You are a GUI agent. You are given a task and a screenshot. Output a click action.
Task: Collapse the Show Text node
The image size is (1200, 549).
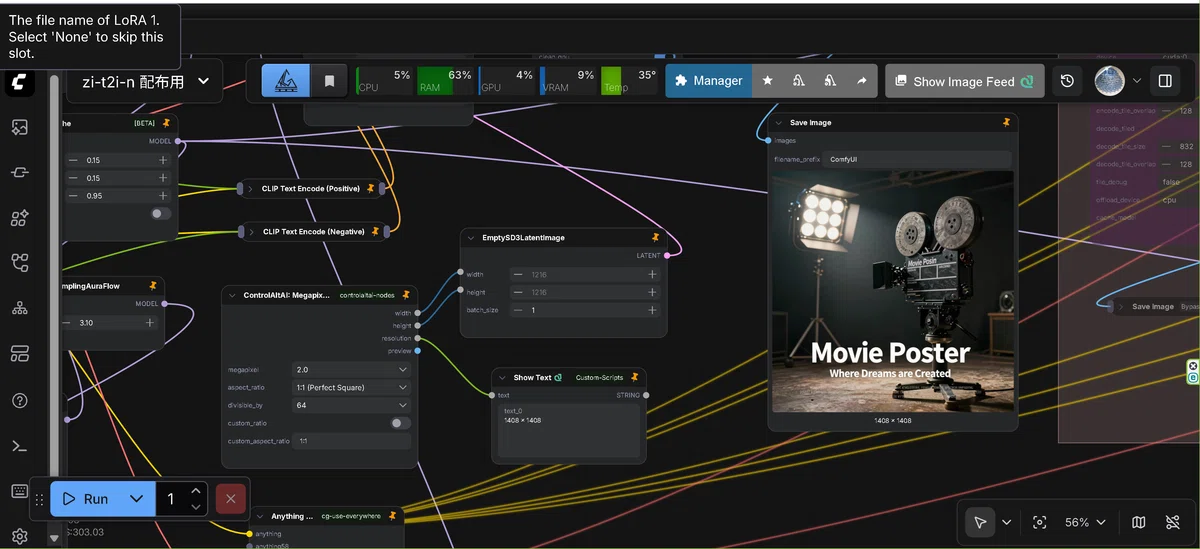(x=502, y=377)
